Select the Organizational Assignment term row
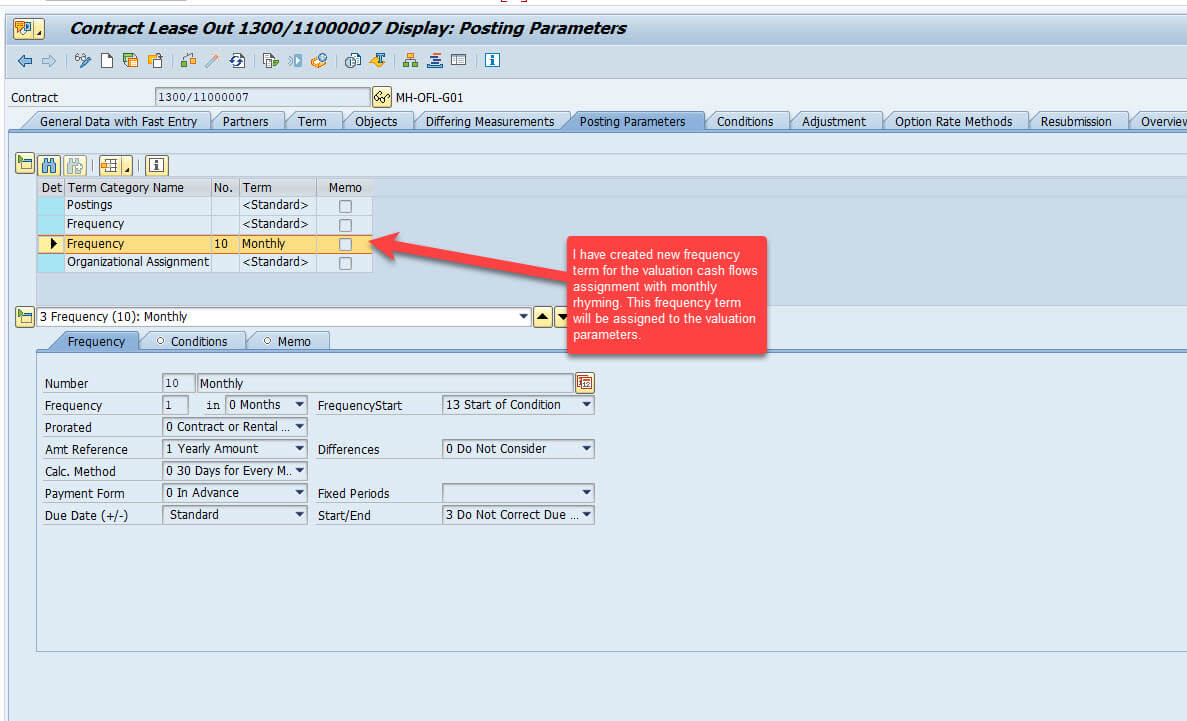 [137, 262]
